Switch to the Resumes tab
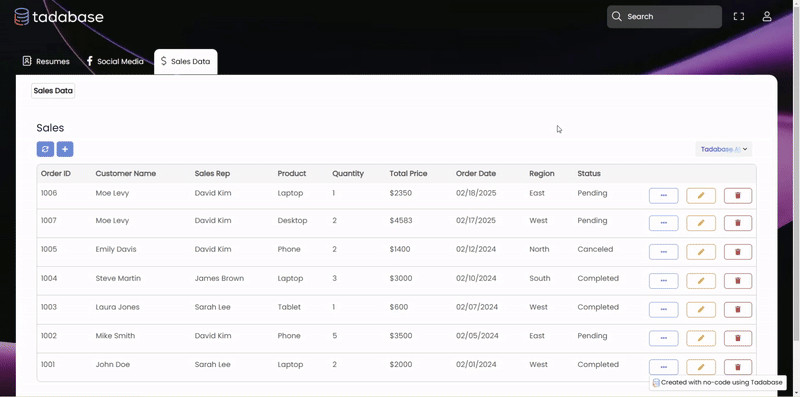This screenshot has height=397, width=800. click(x=46, y=61)
